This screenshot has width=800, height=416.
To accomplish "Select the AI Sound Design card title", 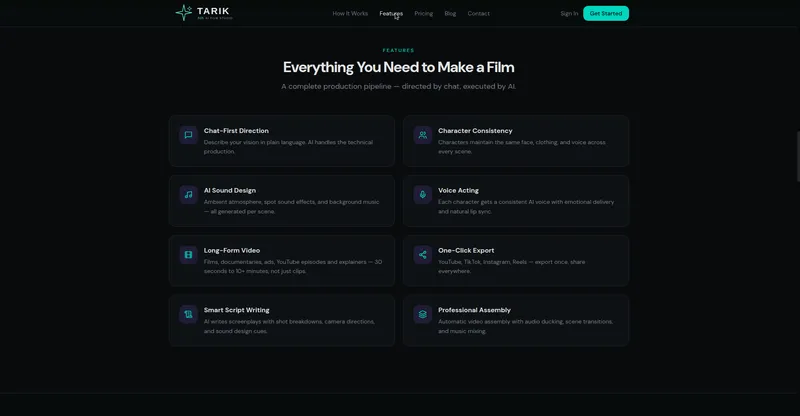I will [x=230, y=190].
